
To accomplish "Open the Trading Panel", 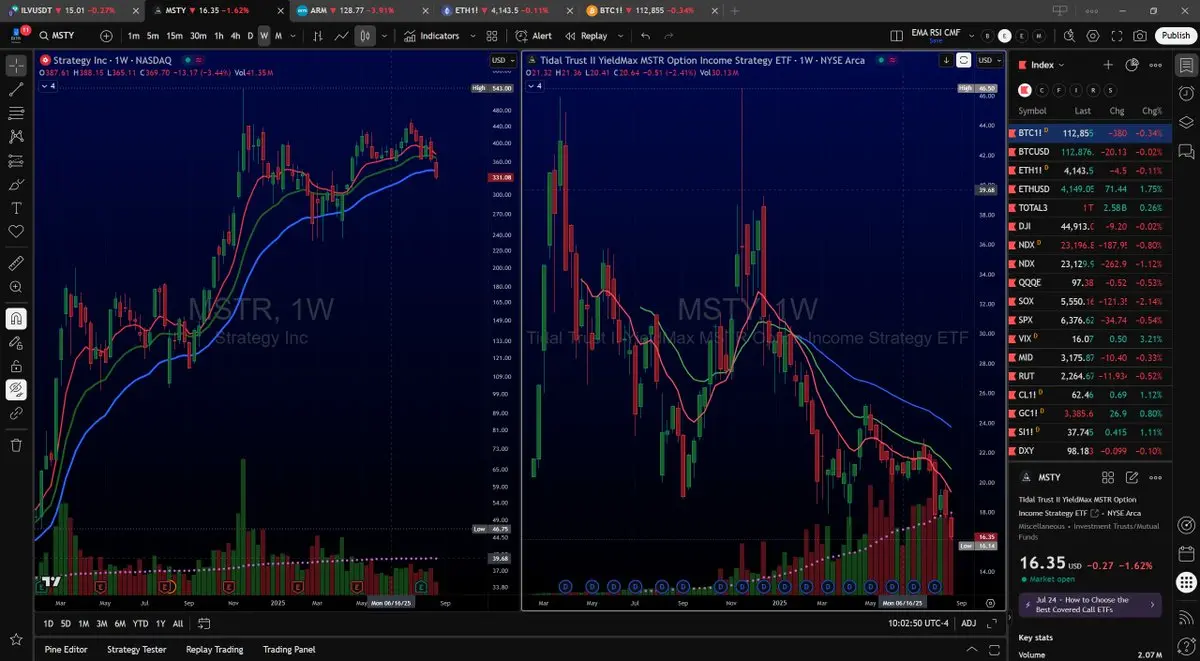I will [290, 649].
